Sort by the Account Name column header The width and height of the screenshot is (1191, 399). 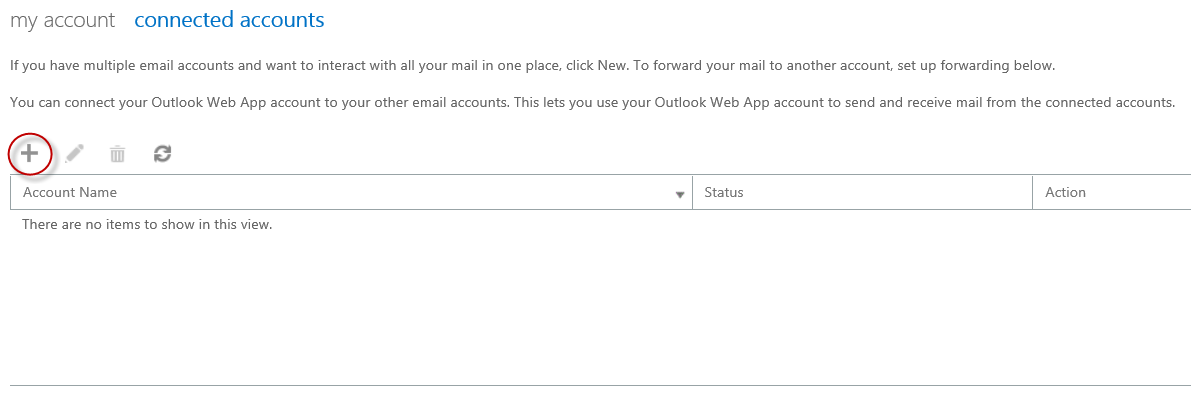point(70,192)
